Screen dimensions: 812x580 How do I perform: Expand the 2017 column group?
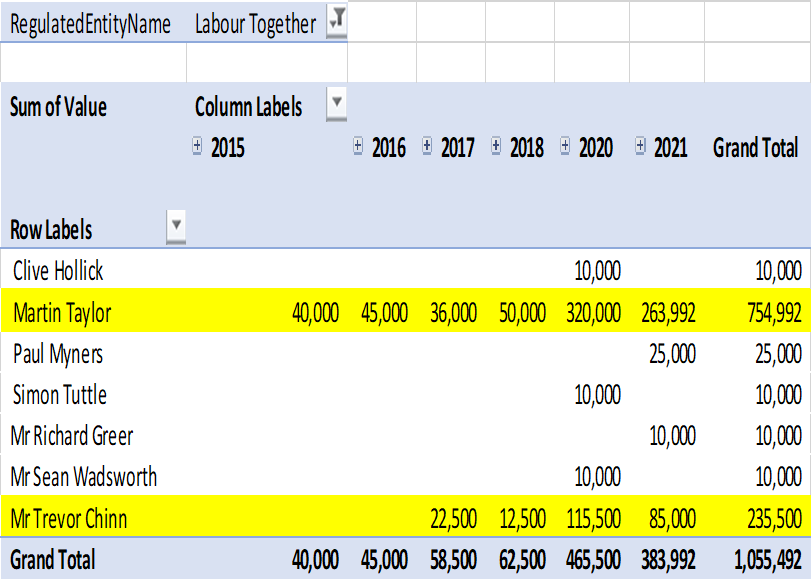point(427,146)
